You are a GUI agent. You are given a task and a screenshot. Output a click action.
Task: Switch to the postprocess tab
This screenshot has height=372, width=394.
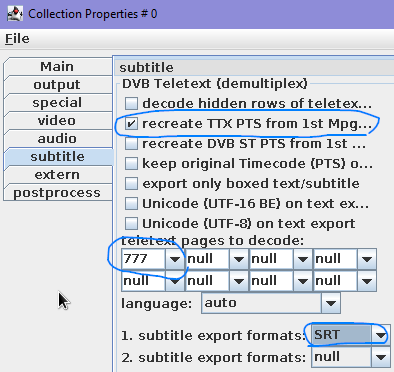(x=57, y=193)
